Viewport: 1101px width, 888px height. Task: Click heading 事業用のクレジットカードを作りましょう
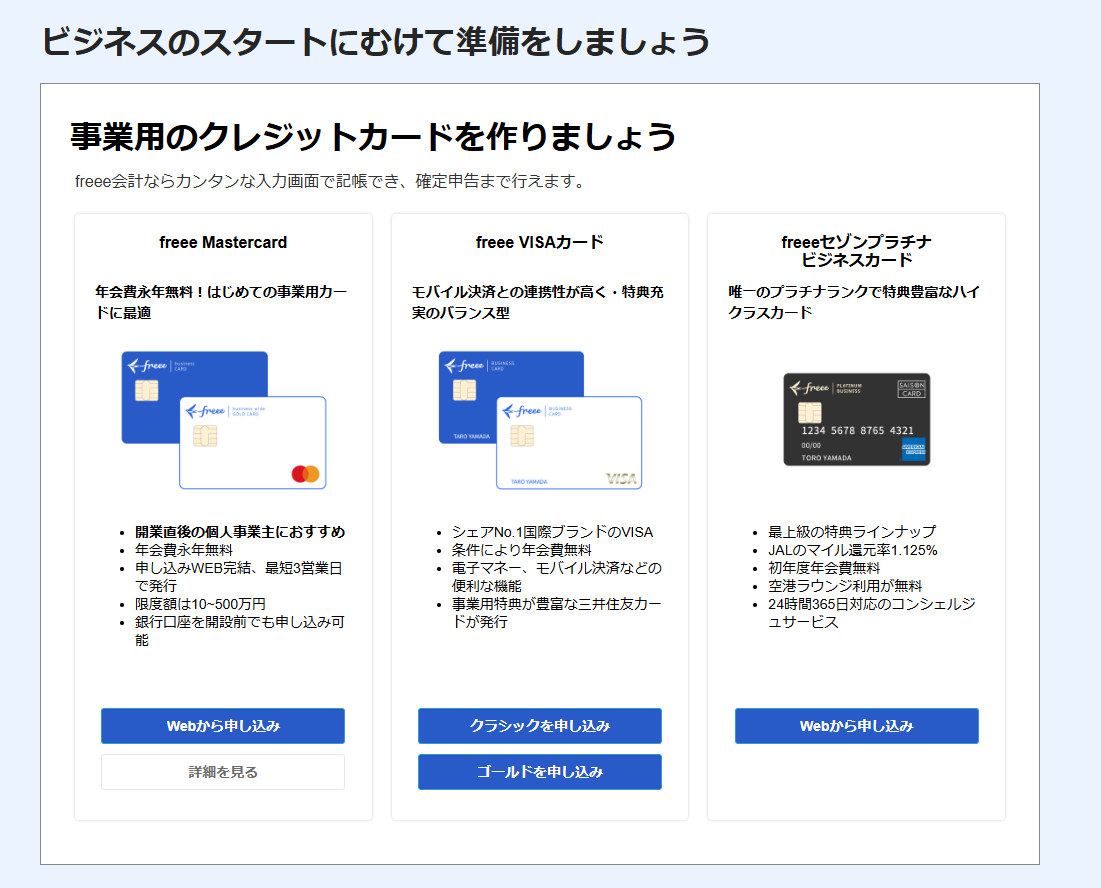[373, 136]
